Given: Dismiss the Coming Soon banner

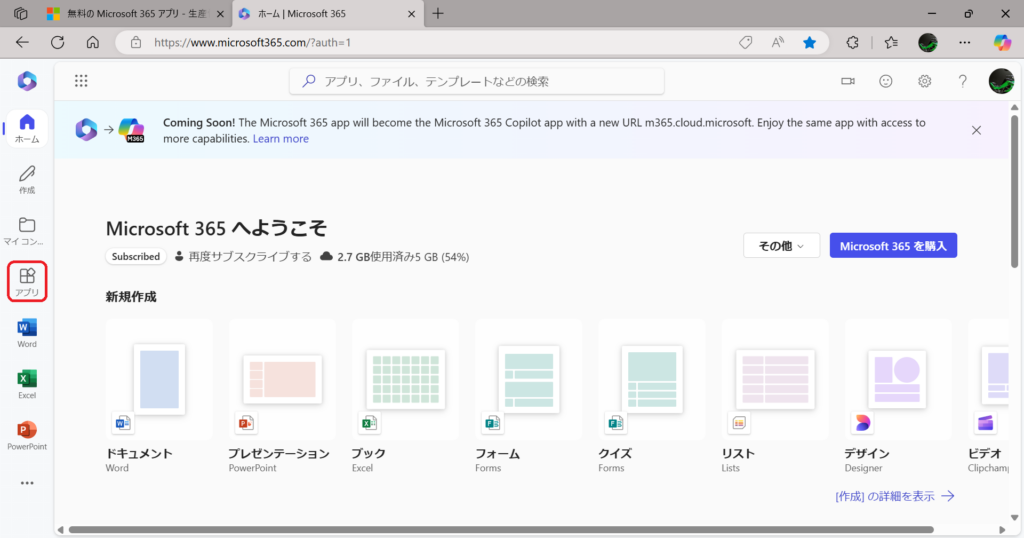Looking at the screenshot, I should pos(976,130).
